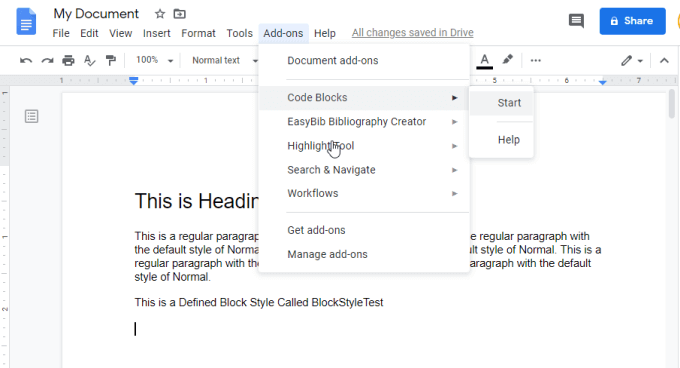Image resolution: width=680 pixels, height=368 pixels.
Task: Click the three-dot More toolbar options
Action: 536,60
